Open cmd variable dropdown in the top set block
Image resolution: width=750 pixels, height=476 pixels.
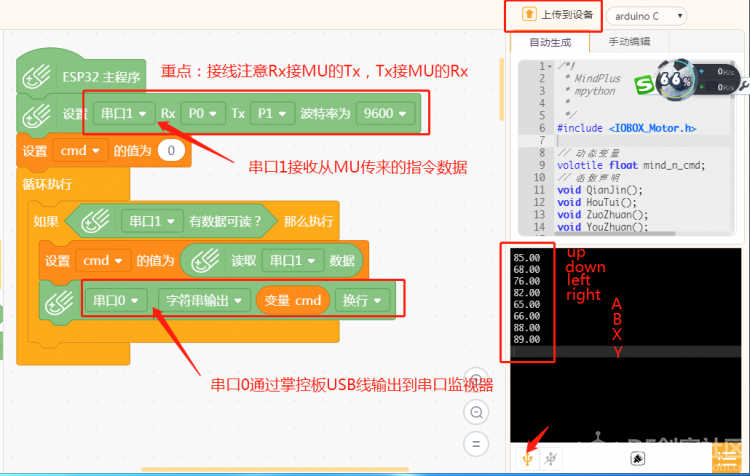click(x=80, y=151)
